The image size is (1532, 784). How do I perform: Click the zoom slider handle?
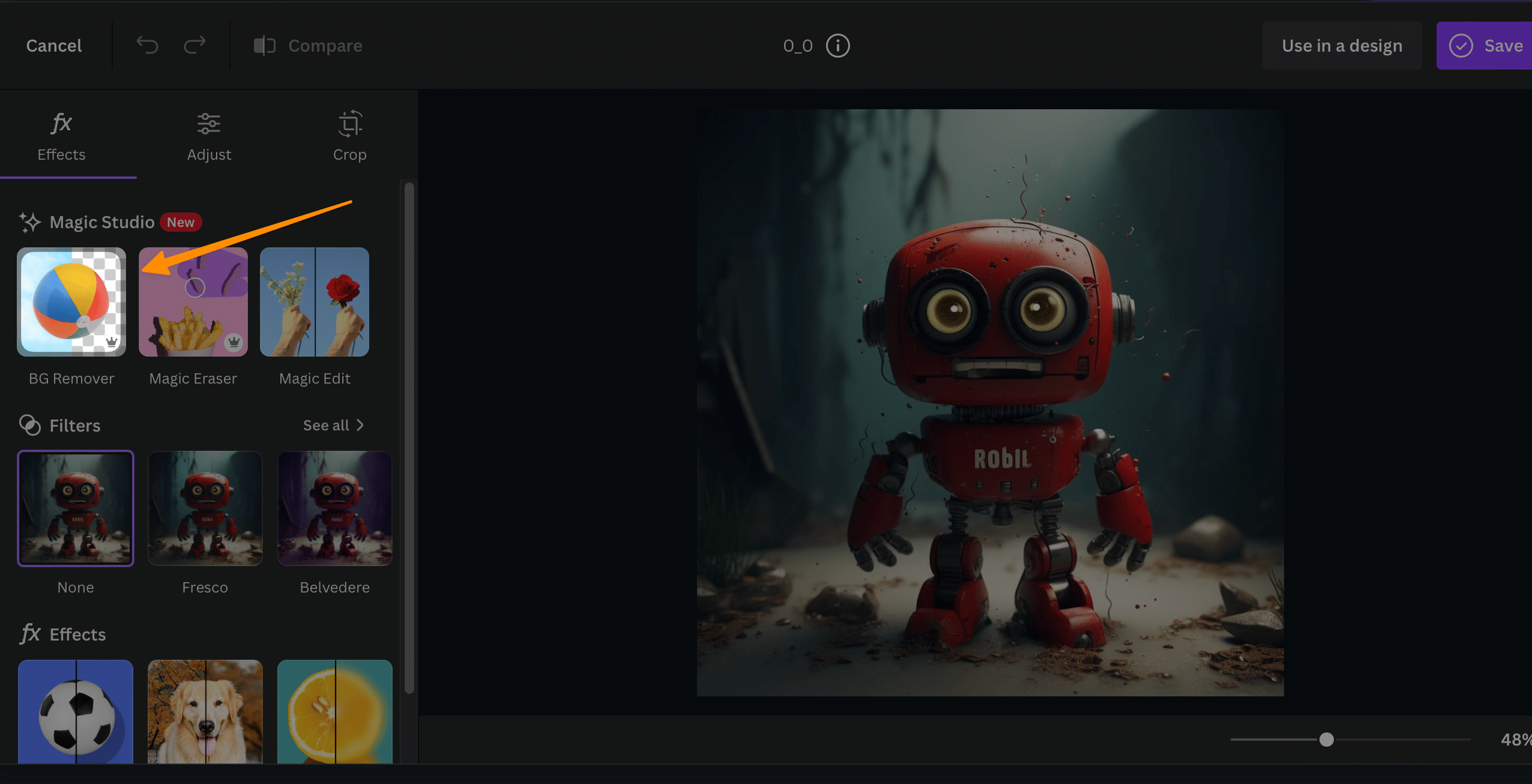[1327, 740]
